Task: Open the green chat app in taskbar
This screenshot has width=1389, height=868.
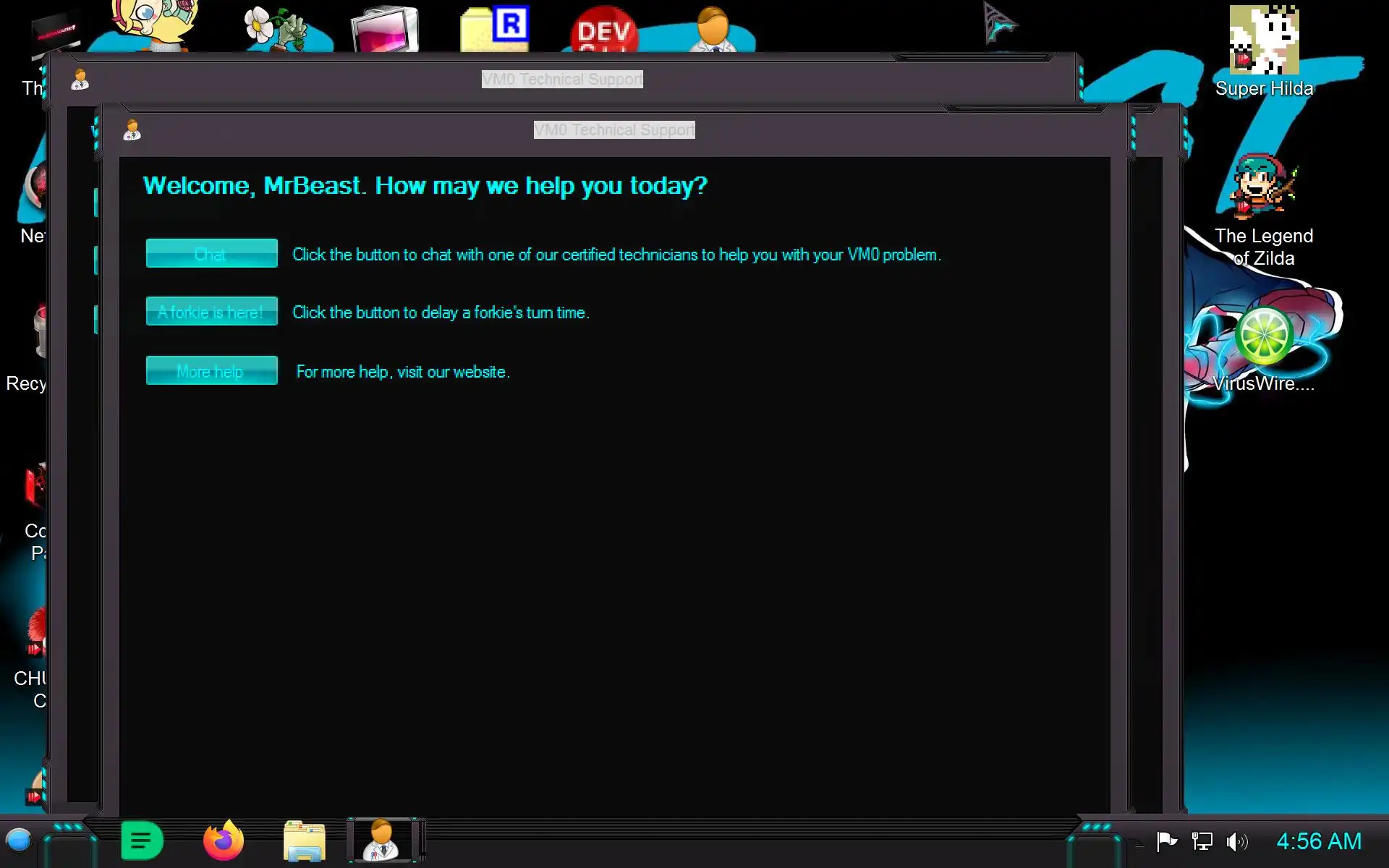Action: (142, 841)
